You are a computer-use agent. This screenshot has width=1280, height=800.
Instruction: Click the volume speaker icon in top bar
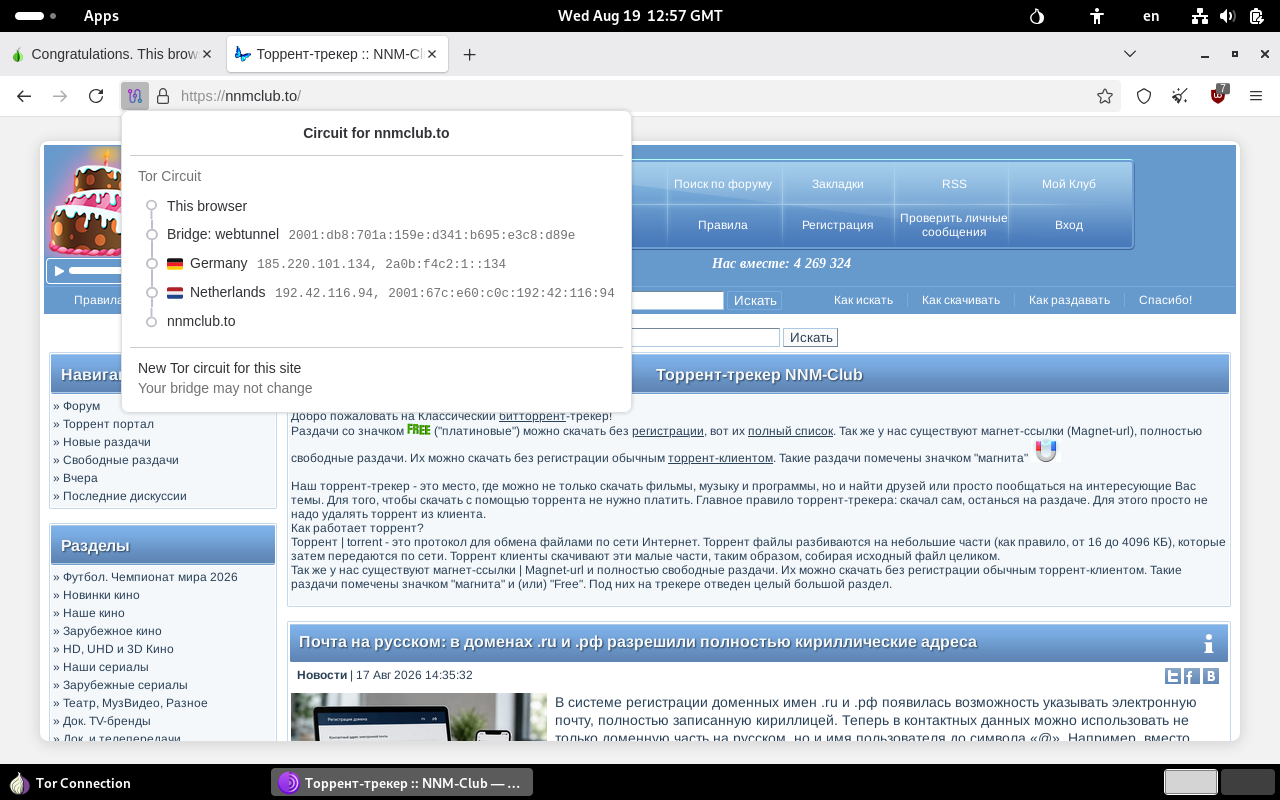[1228, 16]
